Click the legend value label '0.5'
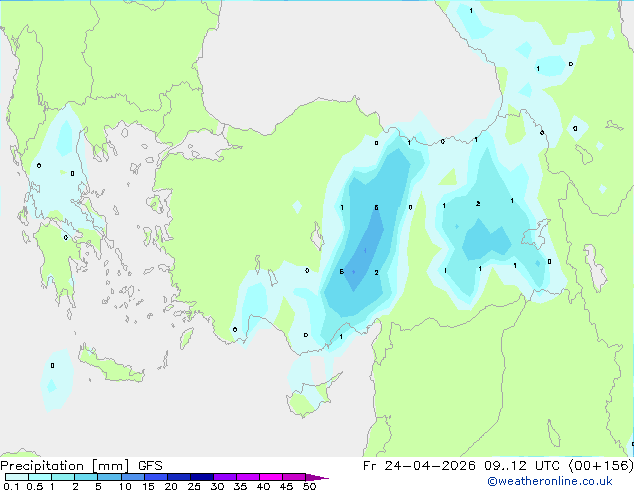The width and height of the screenshot is (634, 490). coord(34,486)
